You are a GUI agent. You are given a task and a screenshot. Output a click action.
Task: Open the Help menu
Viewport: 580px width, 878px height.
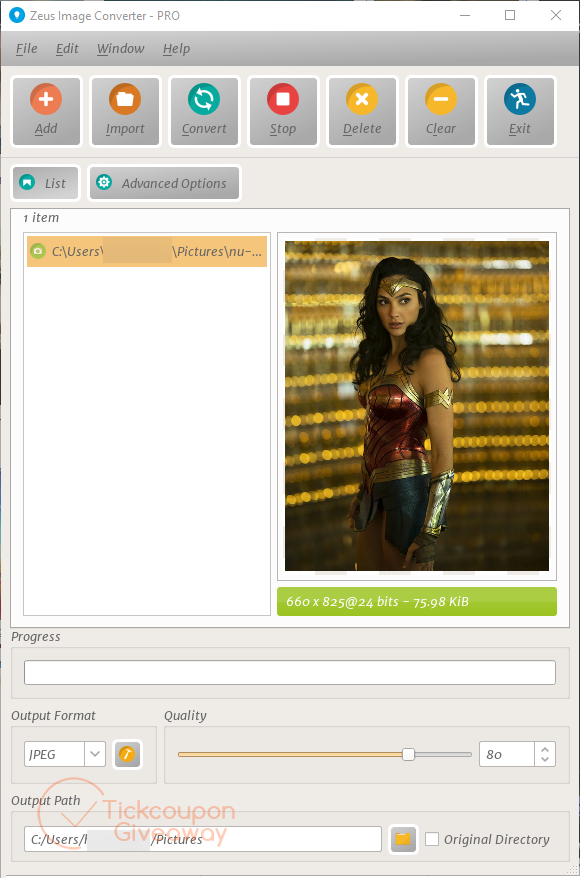(176, 49)
